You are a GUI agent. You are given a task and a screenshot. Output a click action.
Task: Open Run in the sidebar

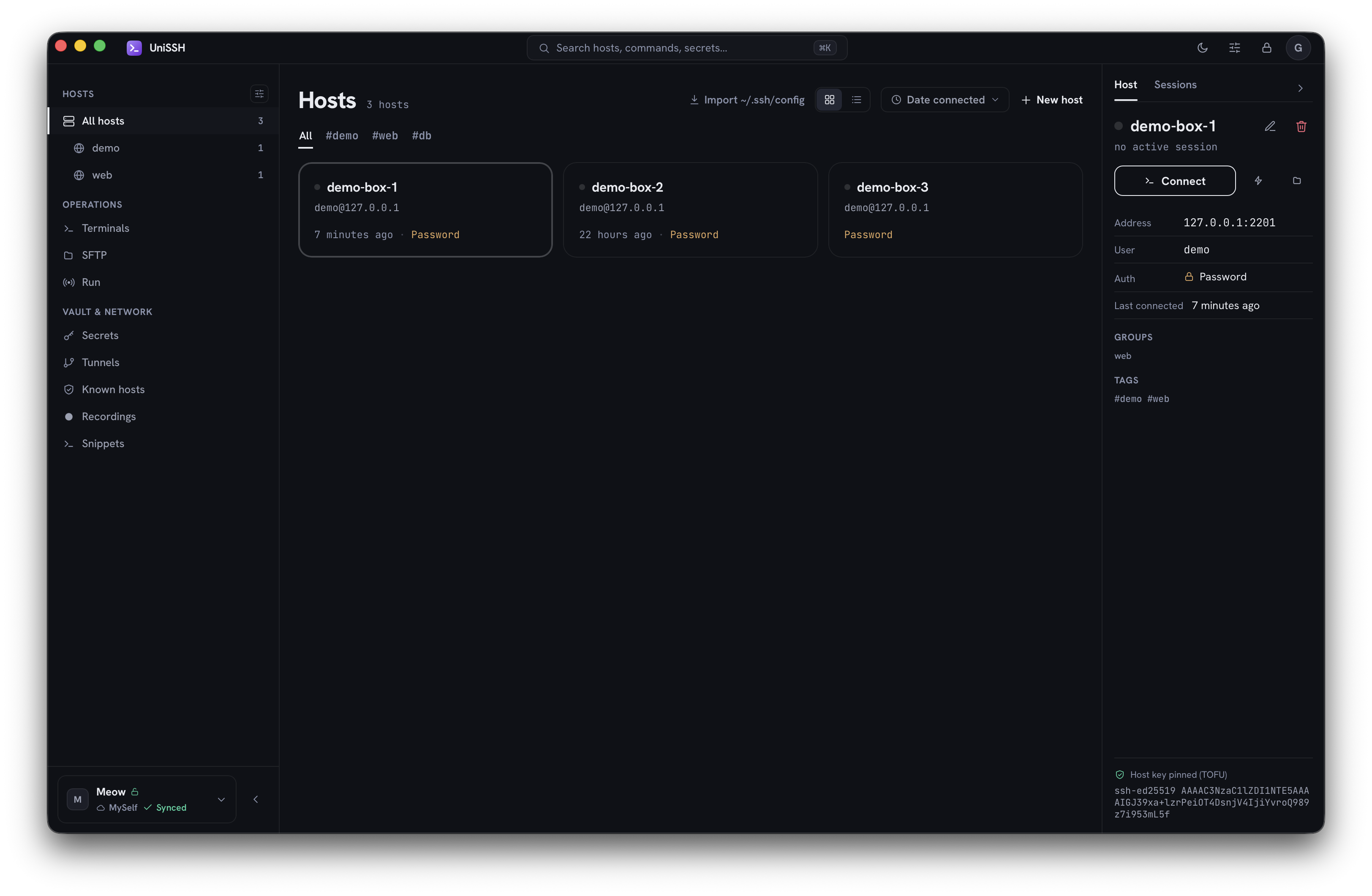[164, 282]
